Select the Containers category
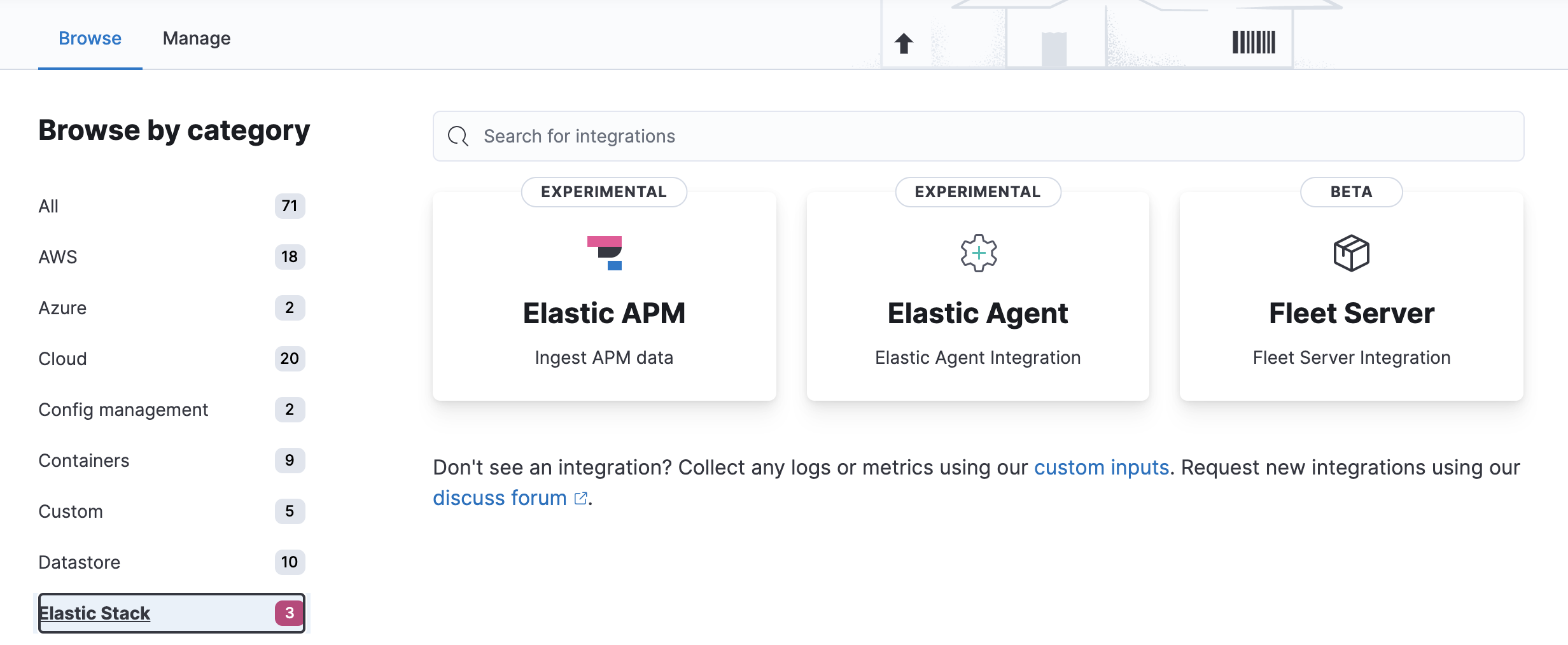The height and width of the screenshot is (645, 1568). [172, 461]
